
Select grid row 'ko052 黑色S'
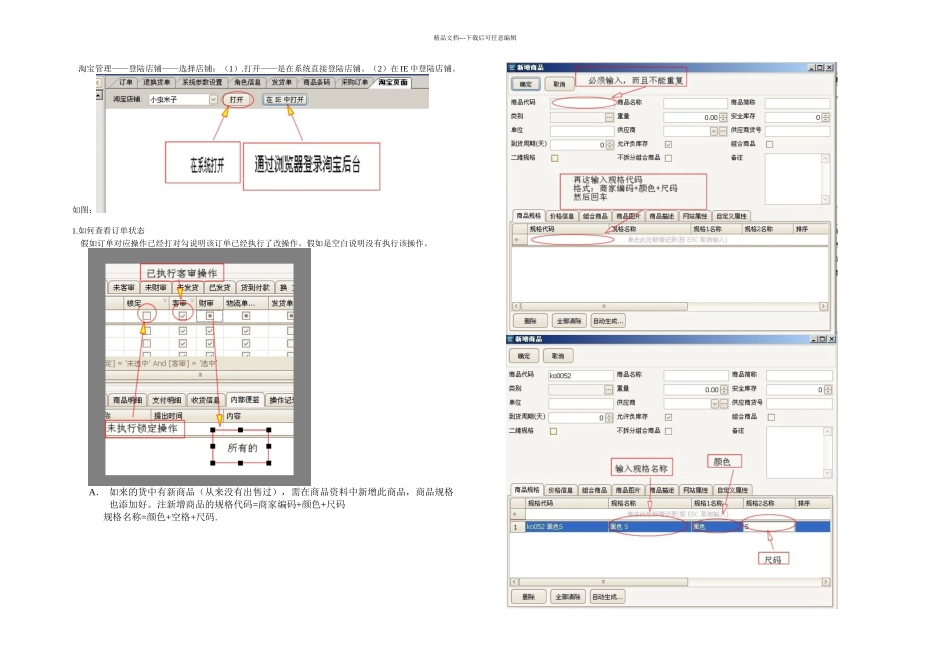(670, 527)
